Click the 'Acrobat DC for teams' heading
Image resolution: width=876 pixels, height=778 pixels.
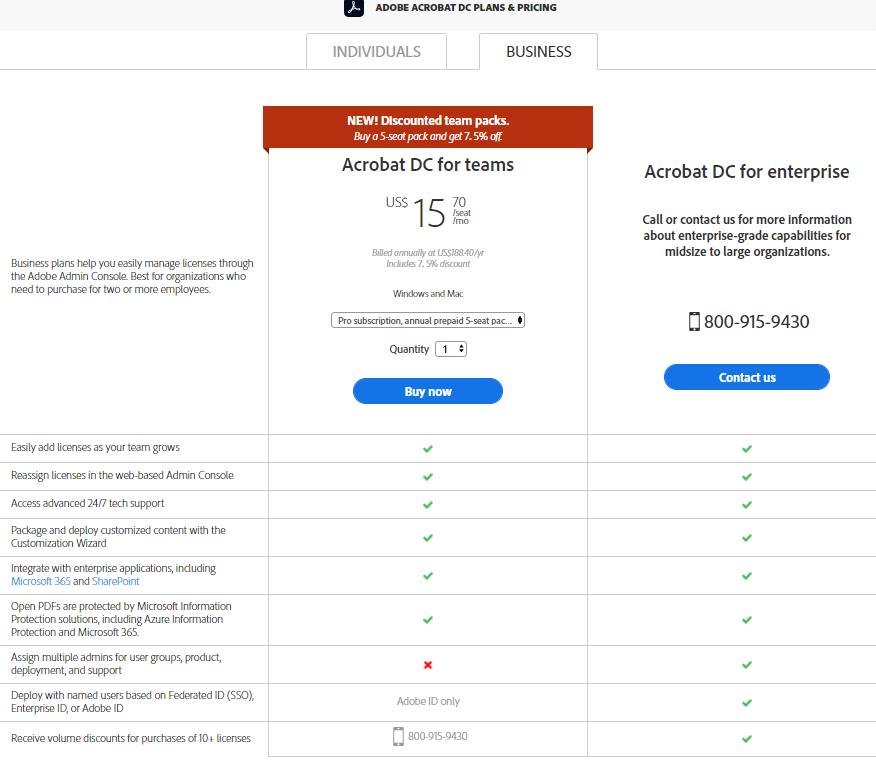(428, 165)
